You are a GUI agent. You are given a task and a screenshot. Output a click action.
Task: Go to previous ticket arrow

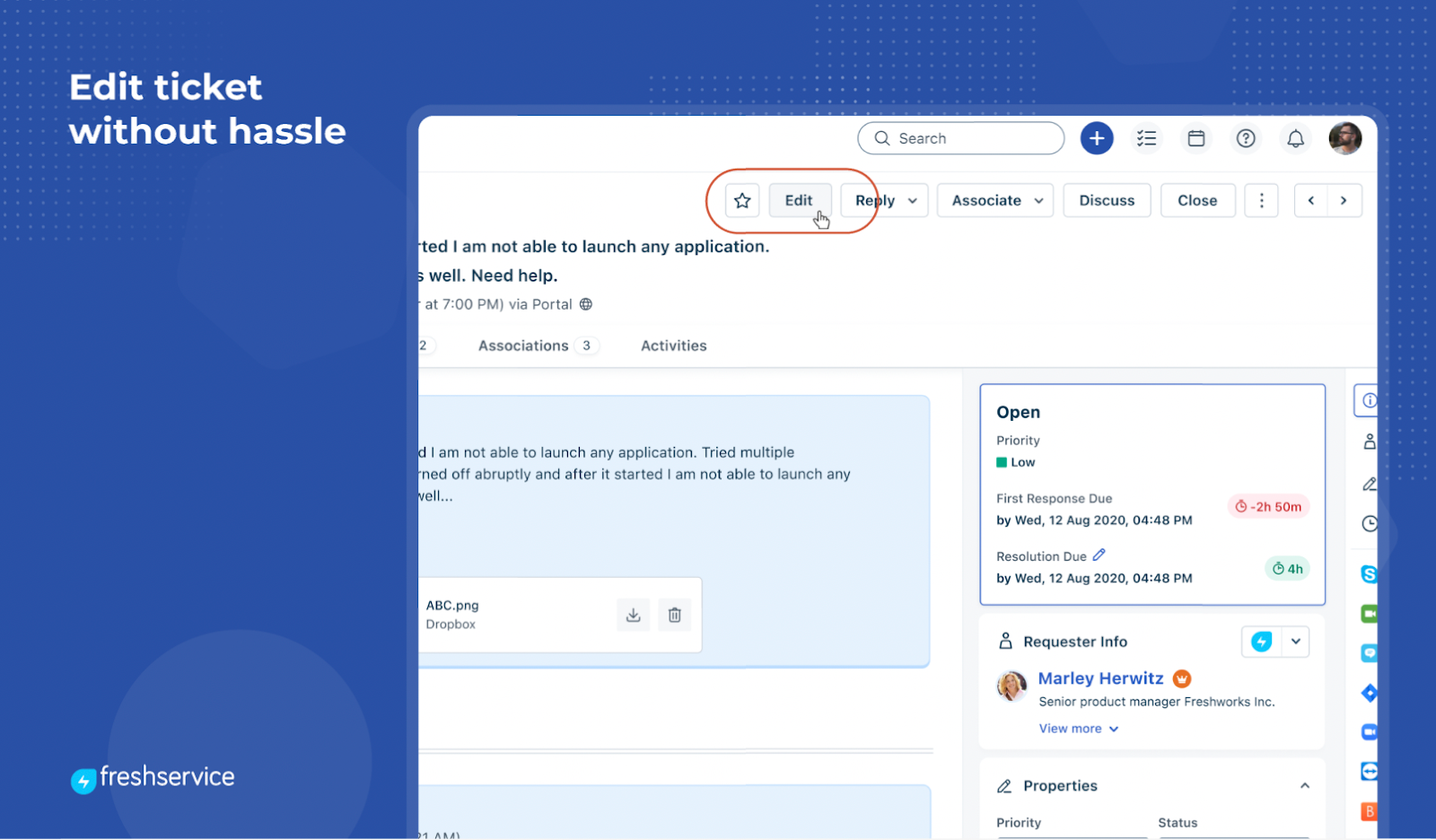pos(1311,200)
